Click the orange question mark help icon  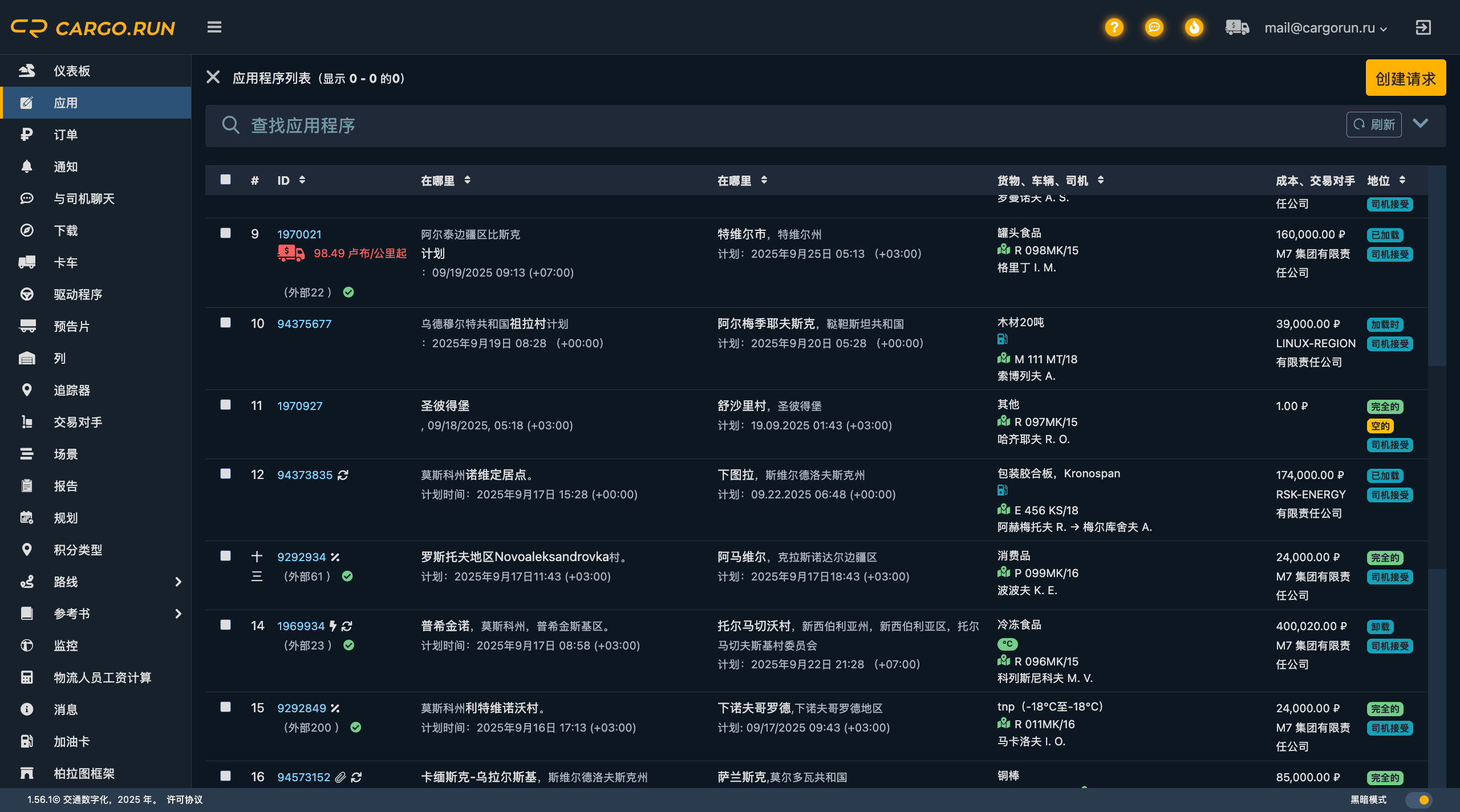click(1114, 27)
